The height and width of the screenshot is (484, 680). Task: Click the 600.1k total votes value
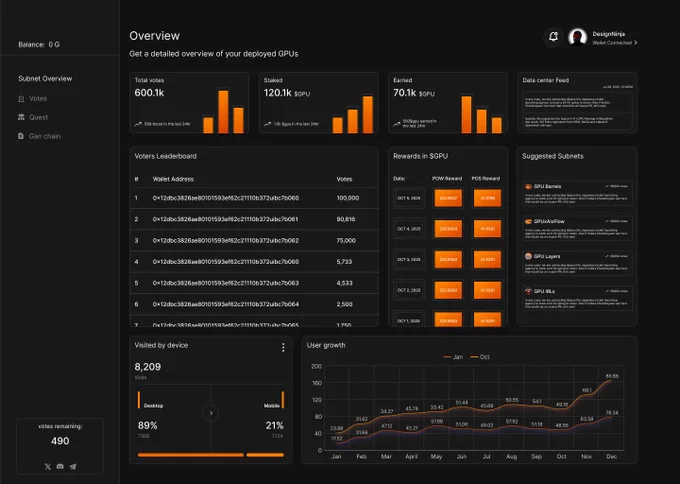pyautogui.click(x=149, y=93)
